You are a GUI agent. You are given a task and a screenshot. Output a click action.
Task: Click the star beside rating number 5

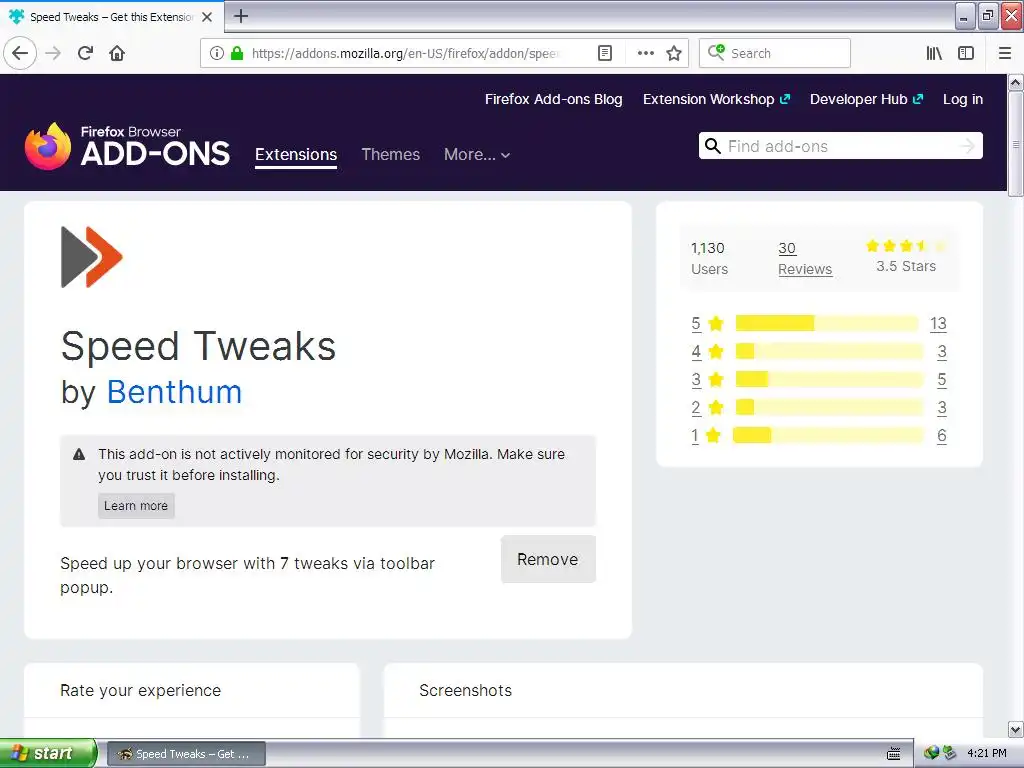coord(716,323)
